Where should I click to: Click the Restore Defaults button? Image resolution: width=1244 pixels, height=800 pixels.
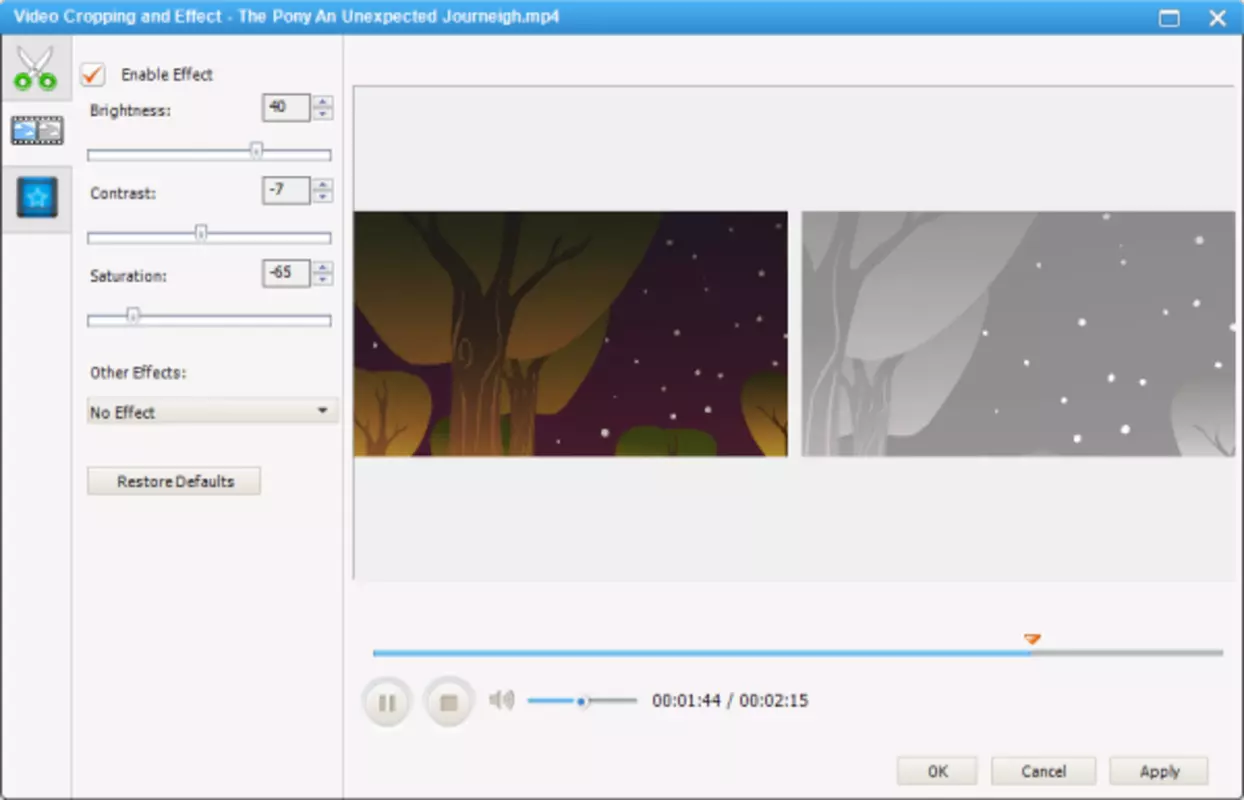(174, 481)
